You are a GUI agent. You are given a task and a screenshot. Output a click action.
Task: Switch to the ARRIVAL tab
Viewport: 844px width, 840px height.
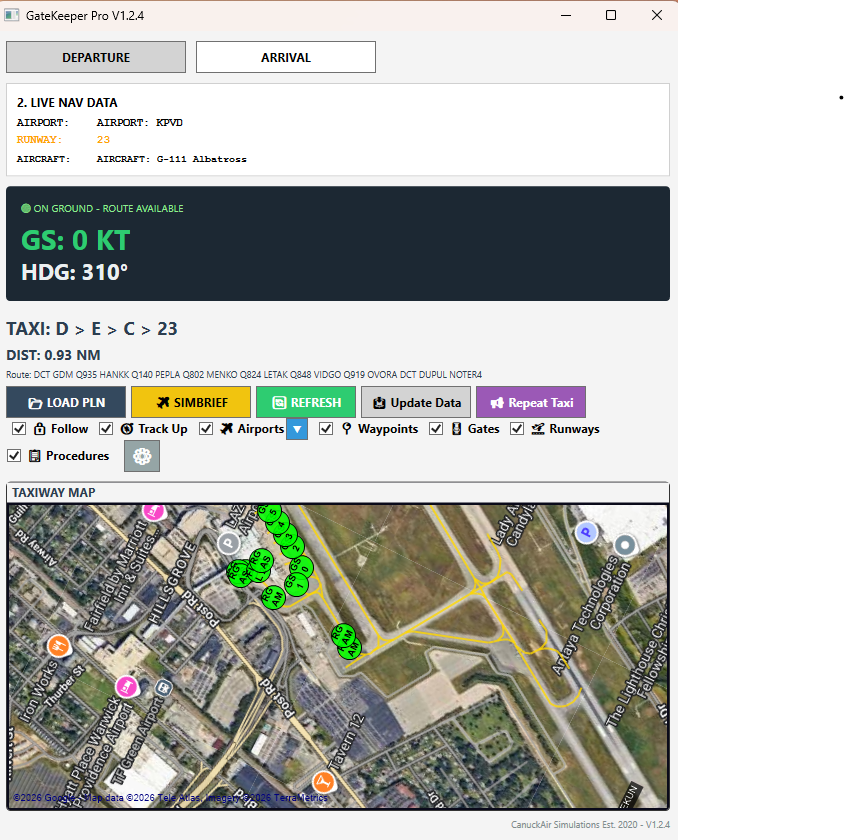click(x=286, y=57)
